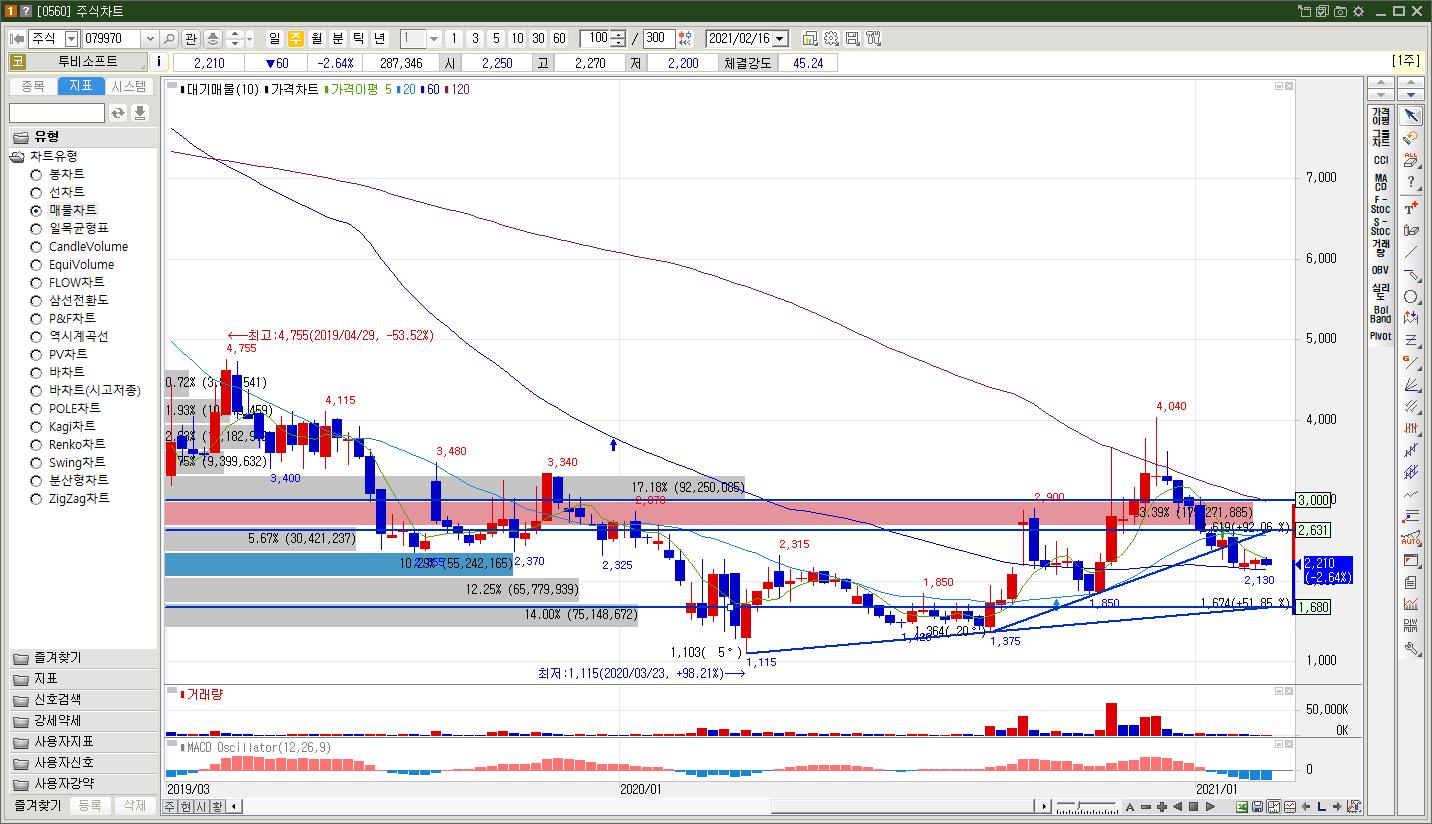Click the candle count field showing 100

coord(595,38)
